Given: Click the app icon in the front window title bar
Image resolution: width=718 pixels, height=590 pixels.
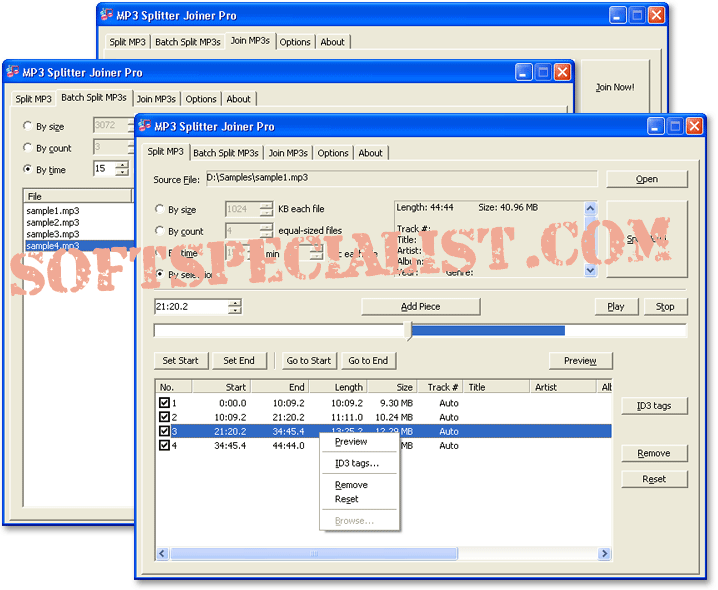Looking at the screenshot, I should click(x=145, y=126).
